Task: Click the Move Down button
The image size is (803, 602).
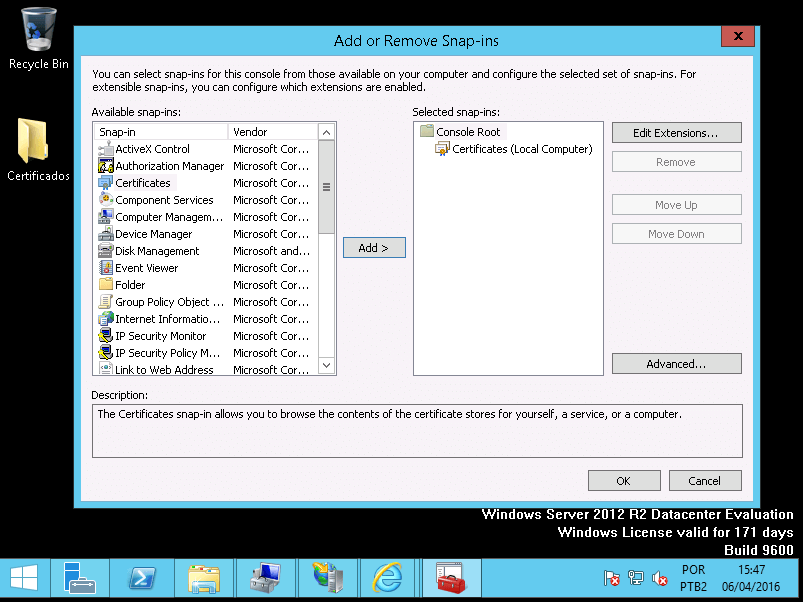Action: click(x=677, y=234)
